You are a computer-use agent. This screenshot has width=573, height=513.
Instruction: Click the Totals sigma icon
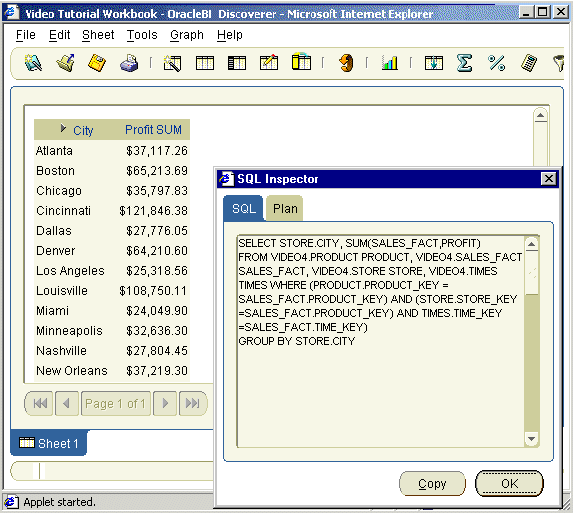[464, 62]
